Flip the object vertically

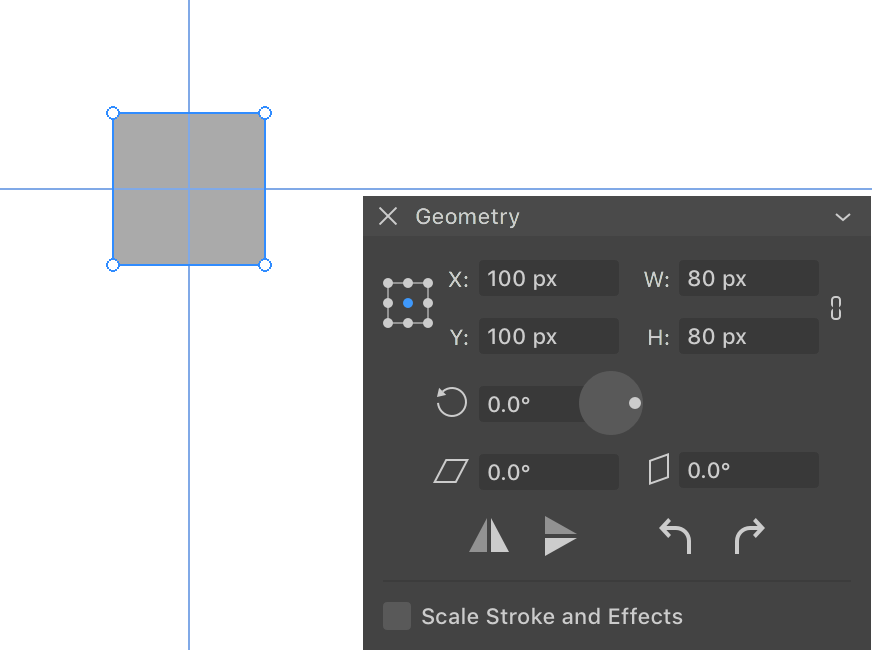560,536
